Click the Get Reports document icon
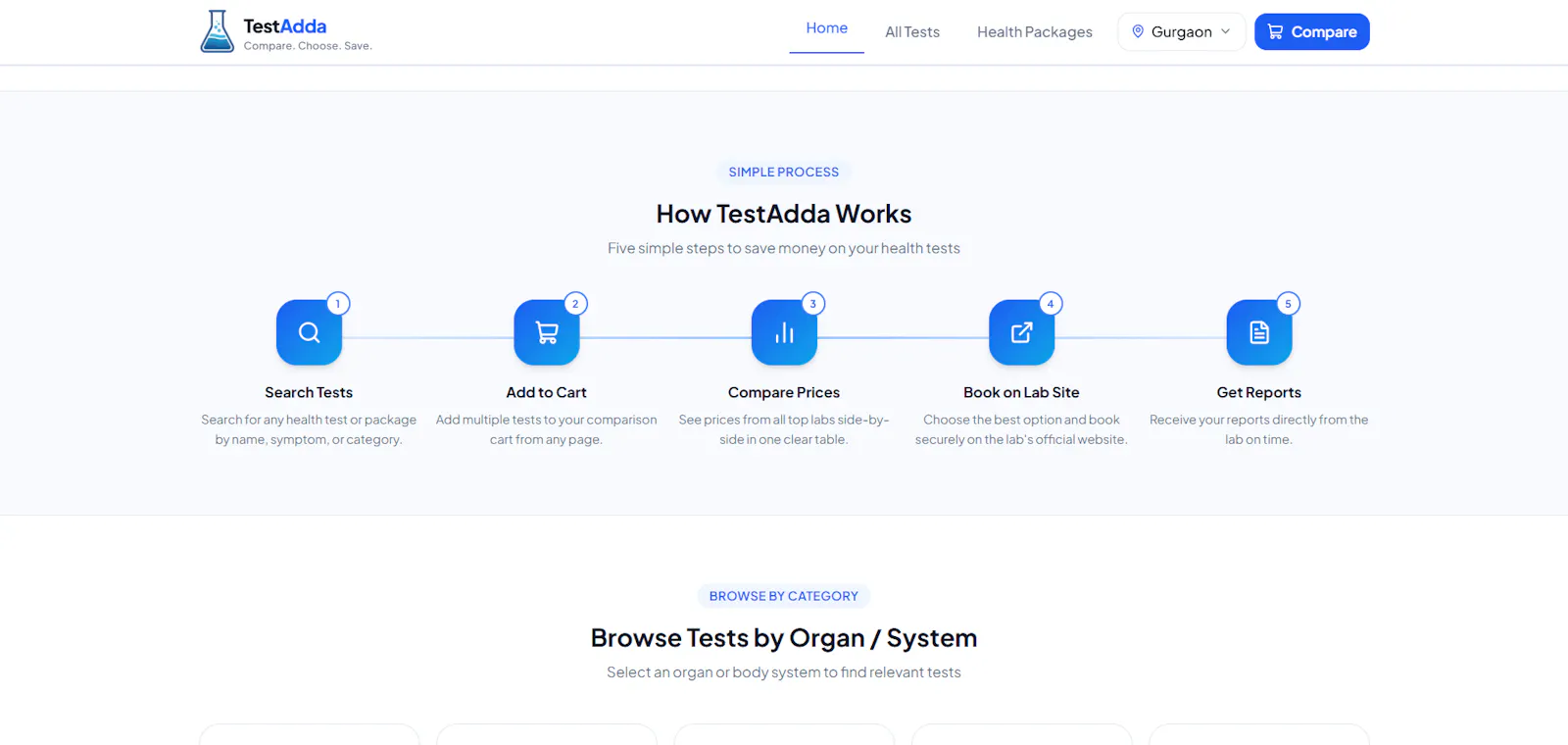 click(x=1259, y=332)
